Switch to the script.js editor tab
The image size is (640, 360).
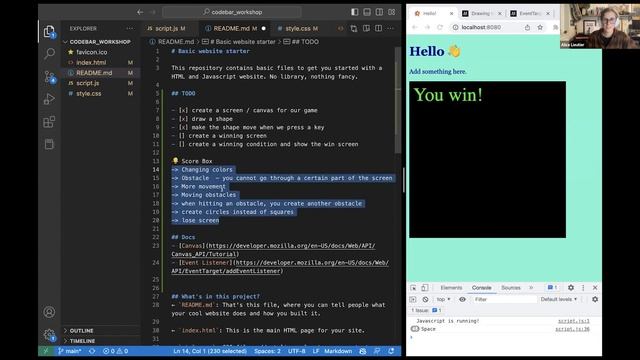tap(166, 29)
